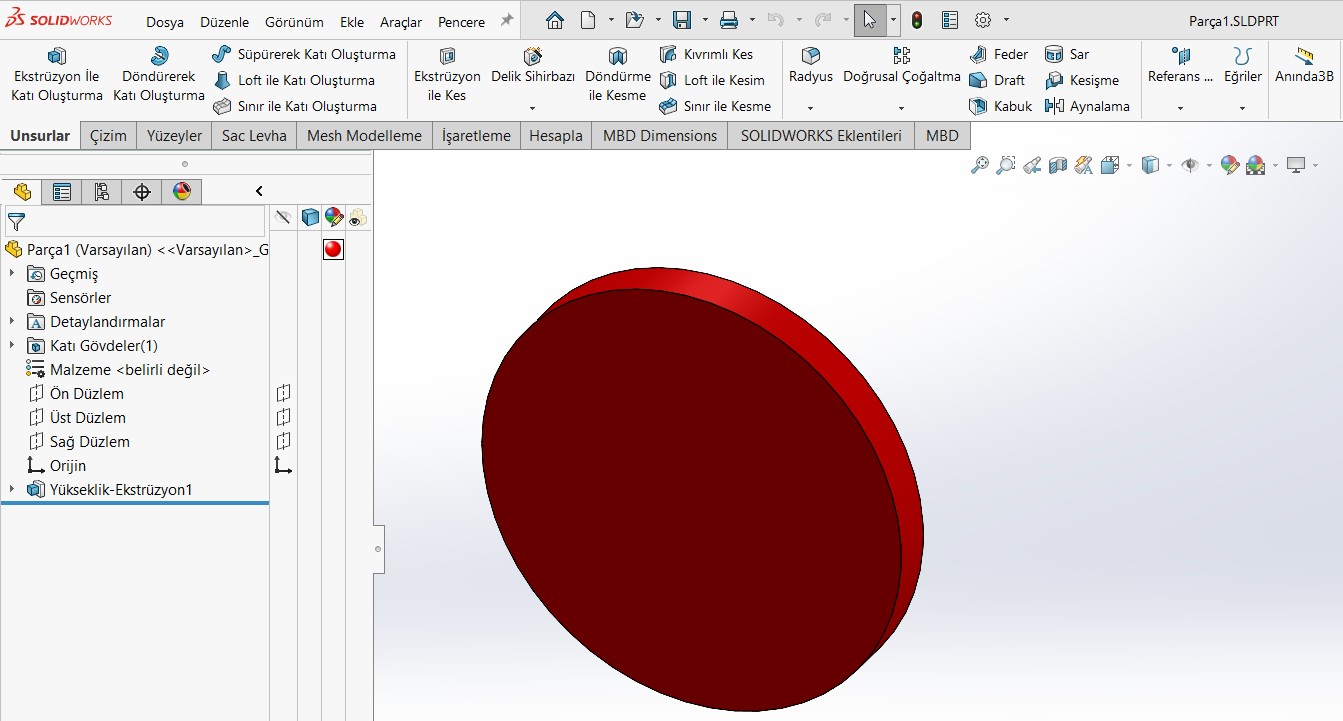1343x721 pixels.
Task: Expand the Yükseklik-Ekstrüzyon1 feature node
Action: 12,489
